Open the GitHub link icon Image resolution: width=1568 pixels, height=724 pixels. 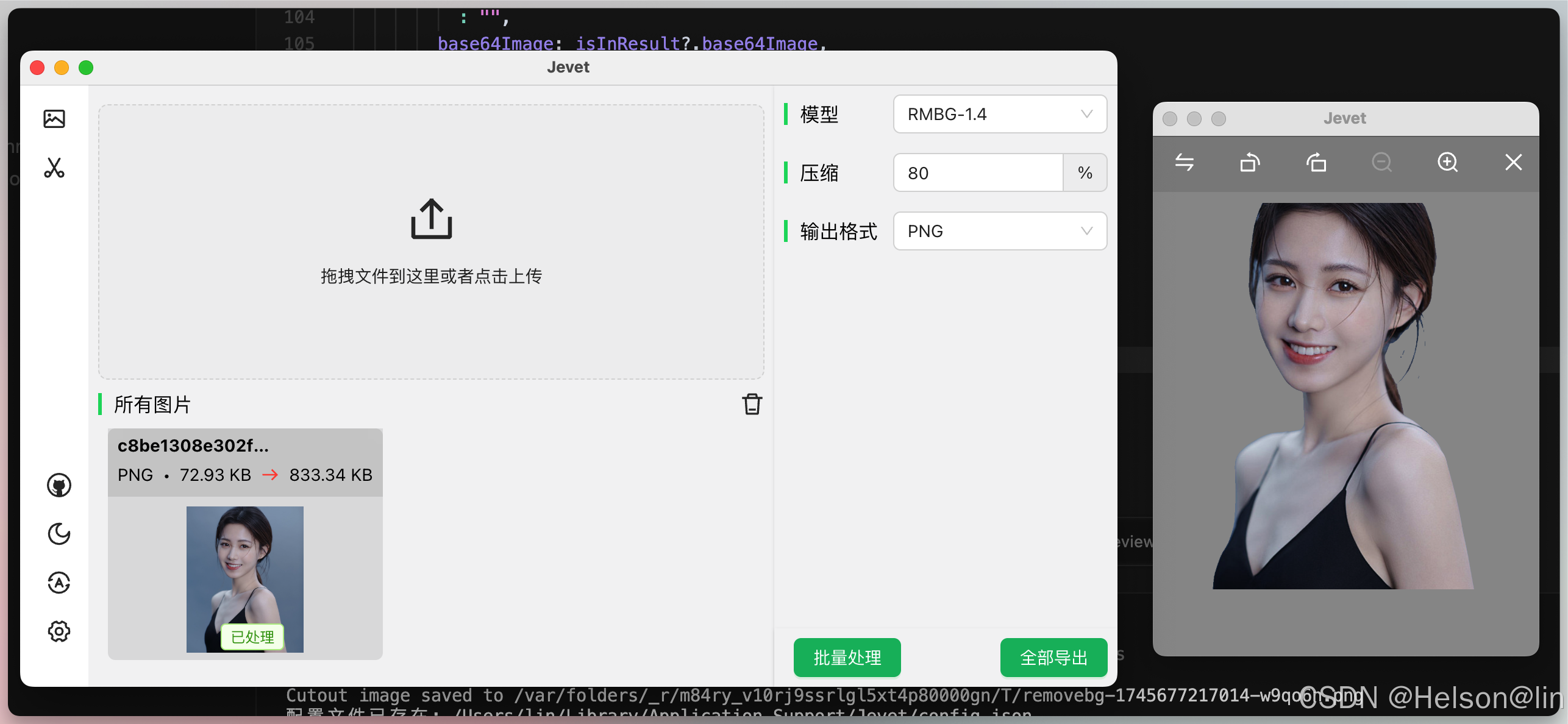click(59, 485)
